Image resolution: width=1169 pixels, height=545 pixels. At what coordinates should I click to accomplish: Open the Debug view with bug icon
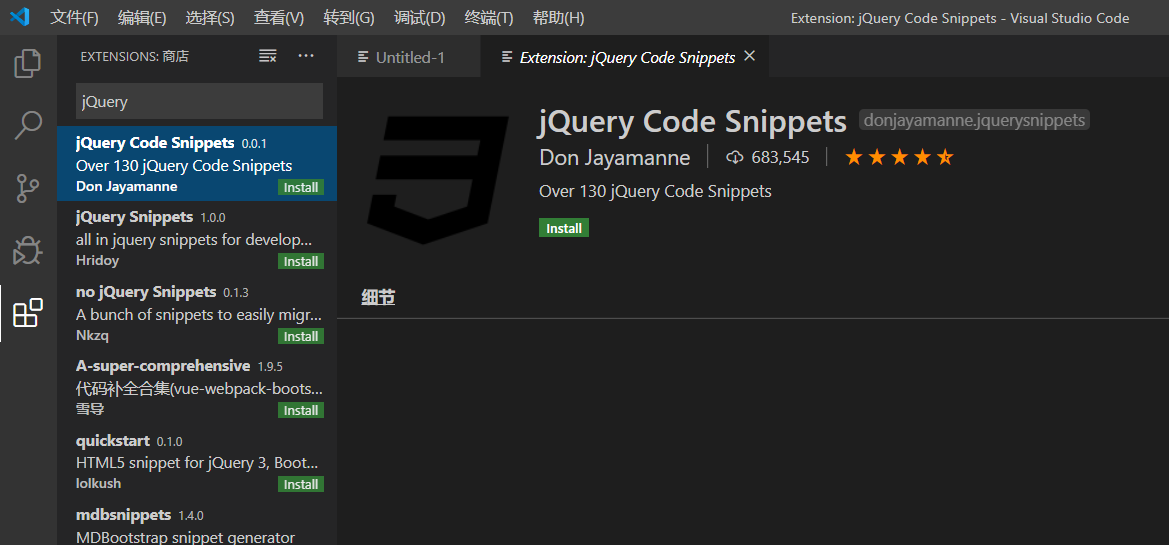28,252
